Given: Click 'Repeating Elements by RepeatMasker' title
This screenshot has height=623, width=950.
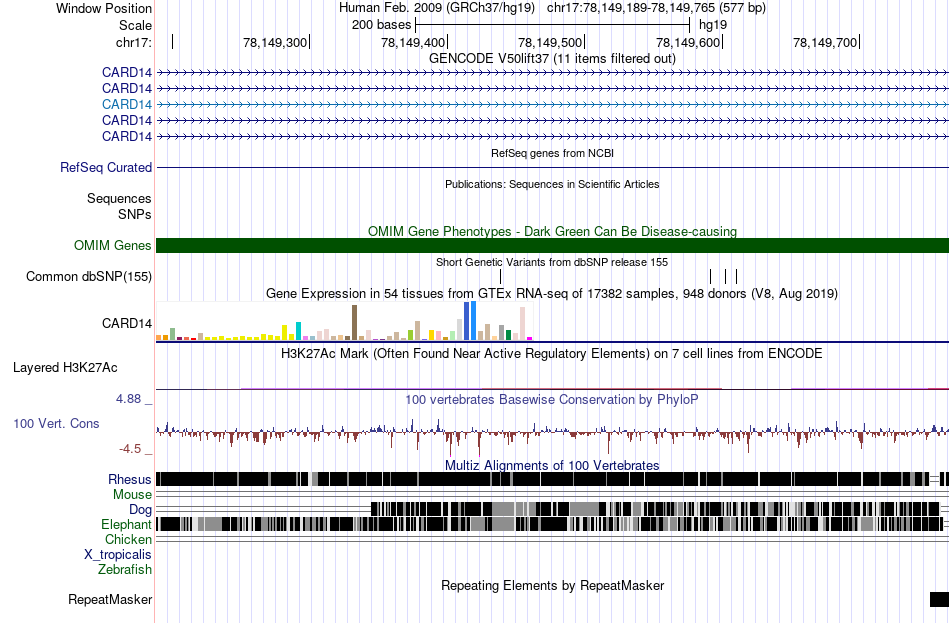Looking at the screenshot, I should pyautogui.click(x=552, y=585).
